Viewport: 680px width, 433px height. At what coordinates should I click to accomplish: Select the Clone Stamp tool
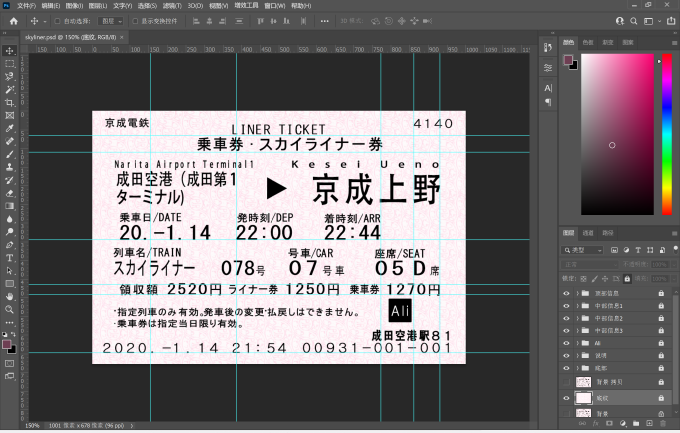point(9,167)
